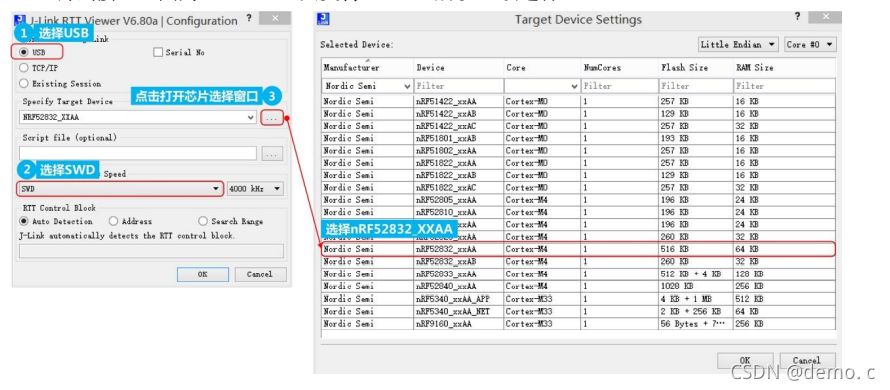
Task: Open the 4000 kHz speed dropdown
Action: tap(255, 188)
